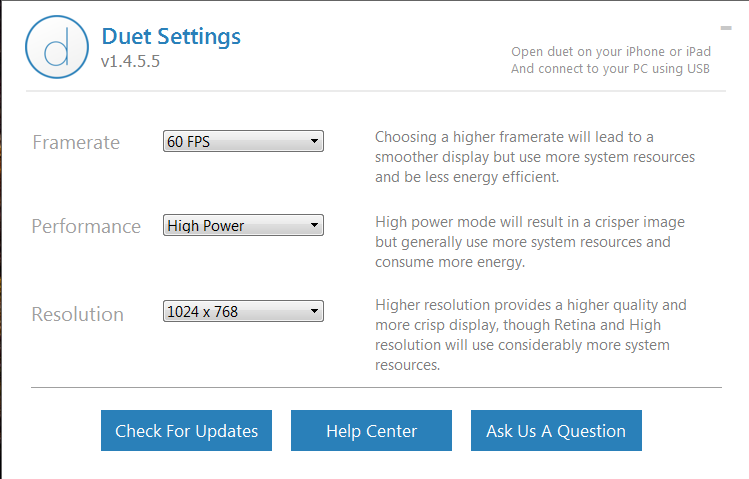Screen dimensions: 749x479
Task: Open the Framerate dropdown showing 60 FPS
Action: tap(243, 141)
